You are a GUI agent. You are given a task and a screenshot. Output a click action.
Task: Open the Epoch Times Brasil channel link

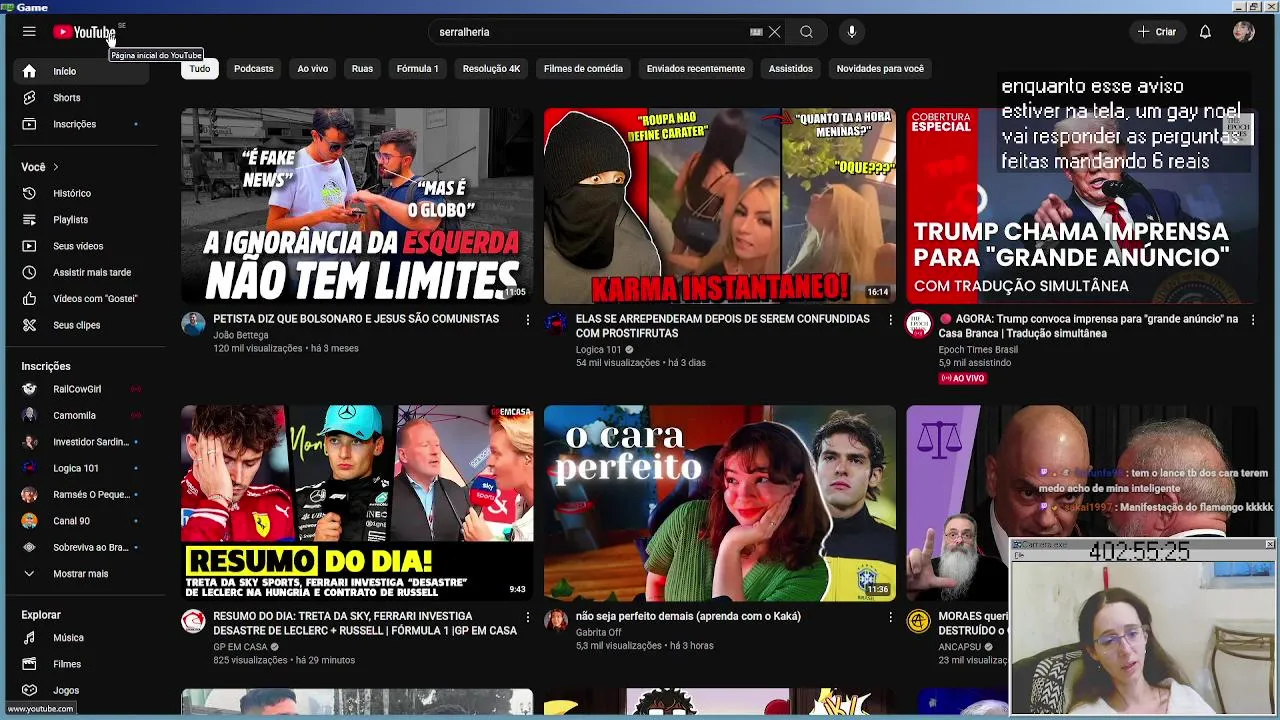(978, 350)
